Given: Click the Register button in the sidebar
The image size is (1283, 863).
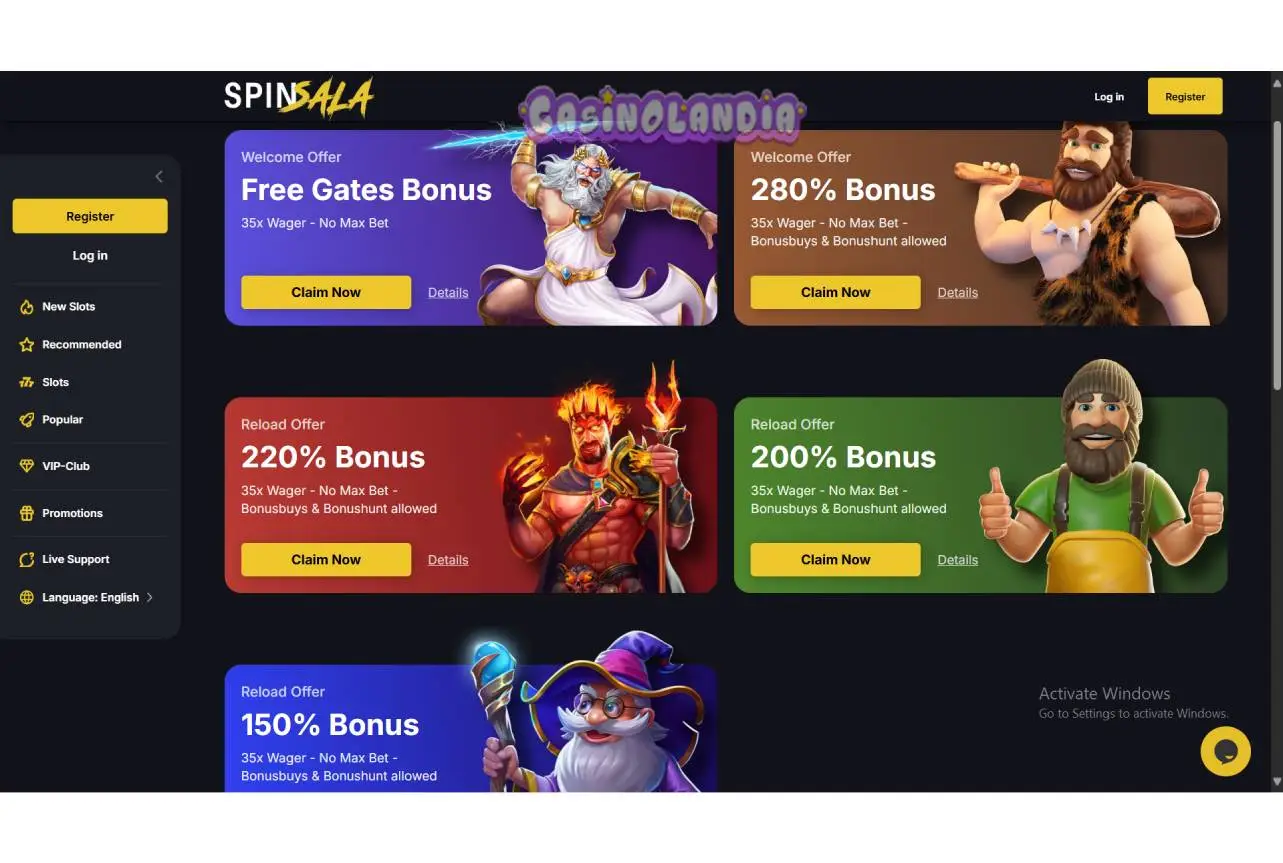Looking at the screenshot, I should [x=90, y=216].
